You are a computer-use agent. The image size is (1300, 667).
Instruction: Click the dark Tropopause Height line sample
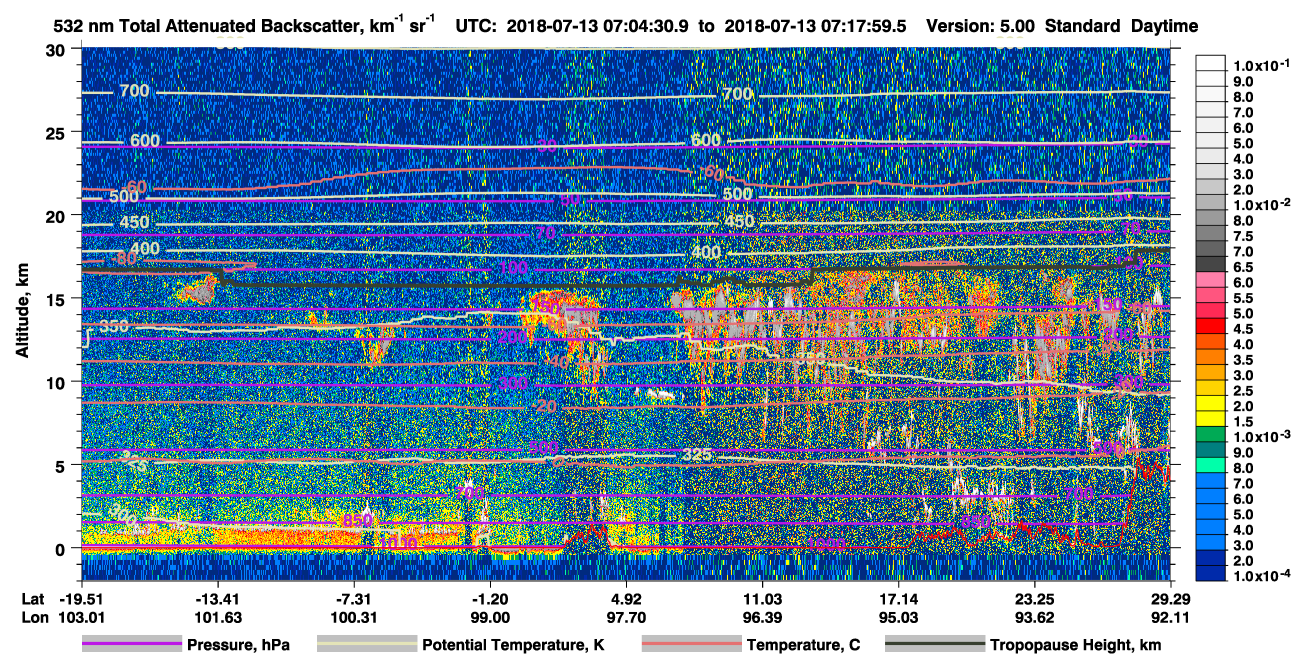935,645
